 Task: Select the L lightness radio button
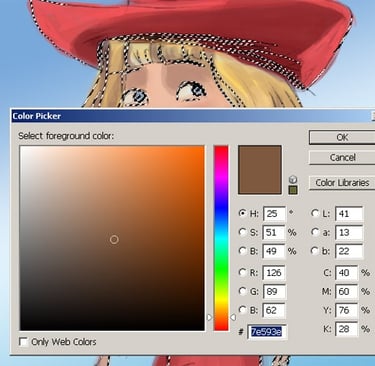point(315,213)
